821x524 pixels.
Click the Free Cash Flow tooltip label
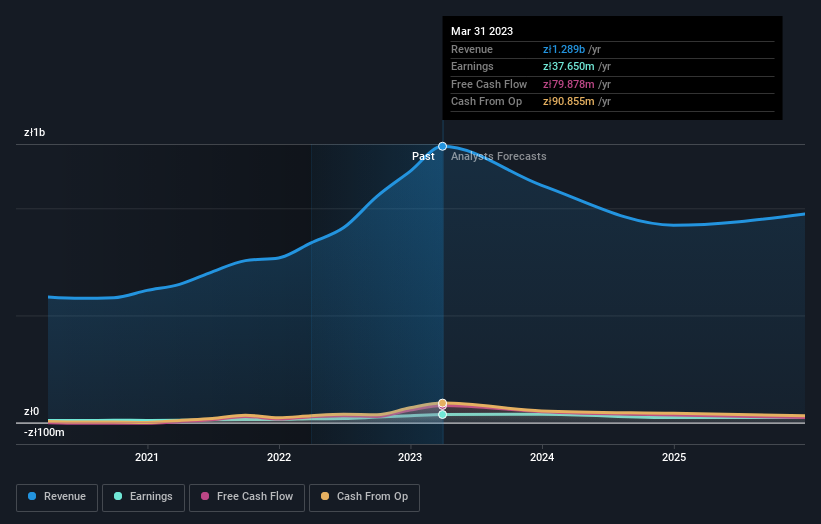tap(489, 84)
